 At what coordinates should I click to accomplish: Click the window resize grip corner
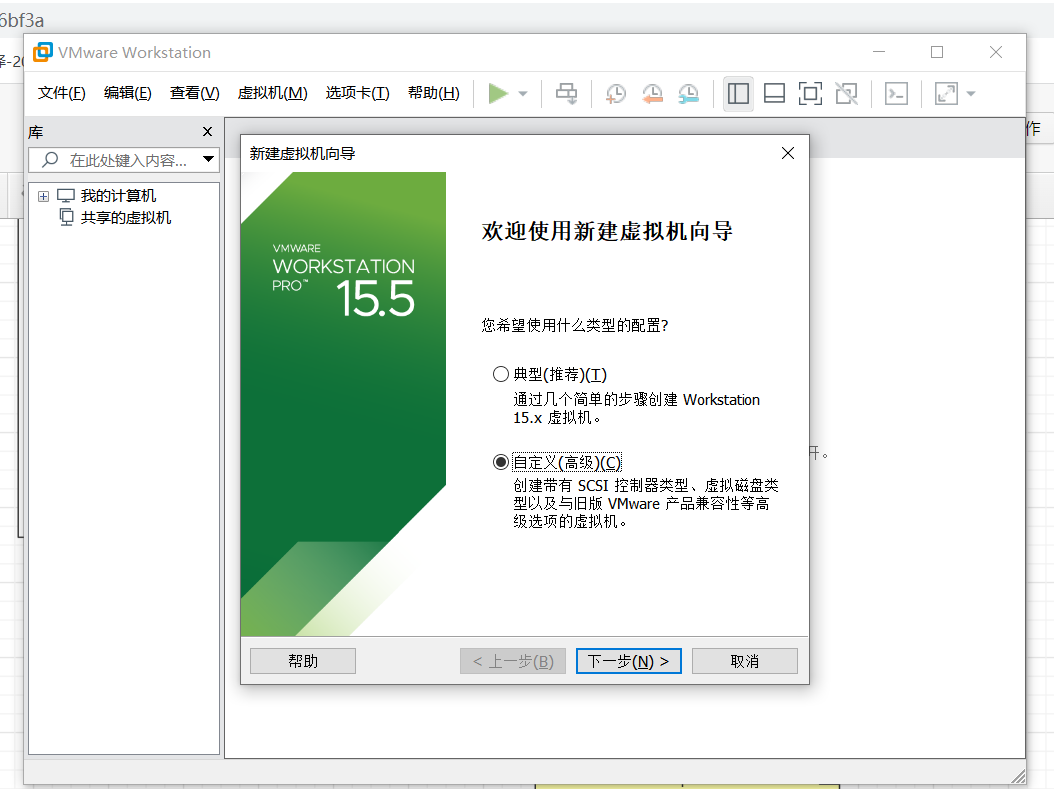coord(1017,776)
